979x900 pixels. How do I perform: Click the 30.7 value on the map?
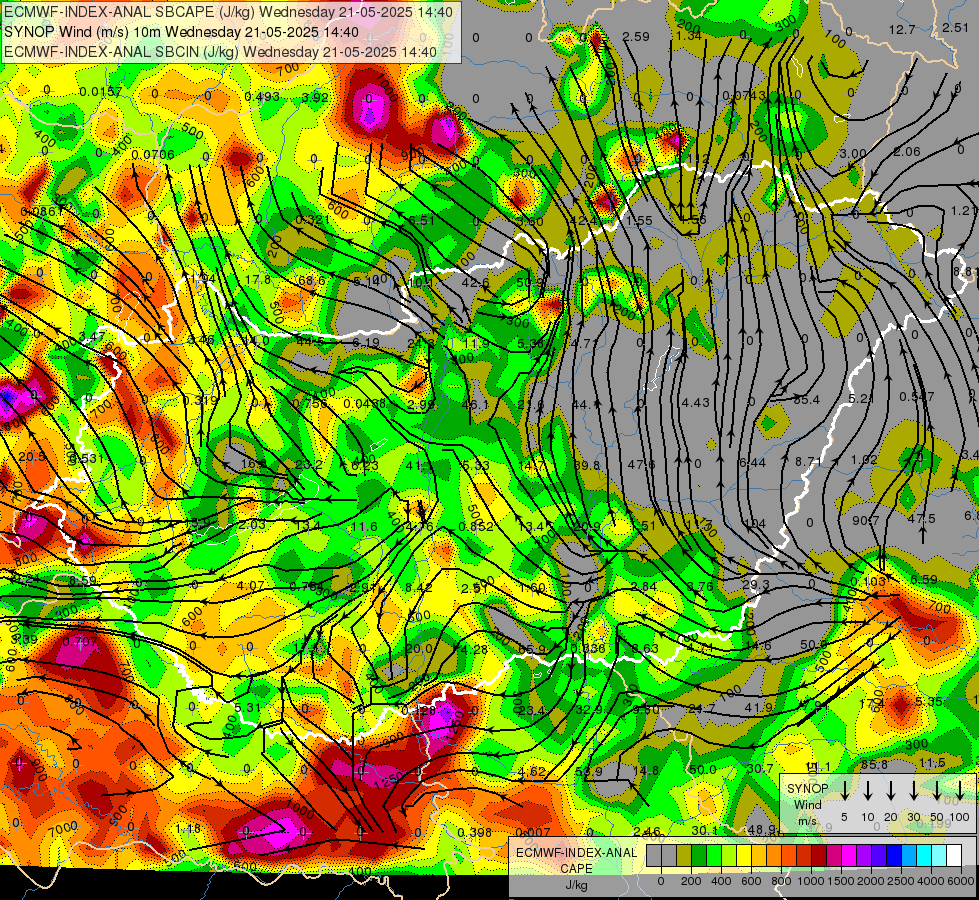pyautogui.click(x=759, y=768)
